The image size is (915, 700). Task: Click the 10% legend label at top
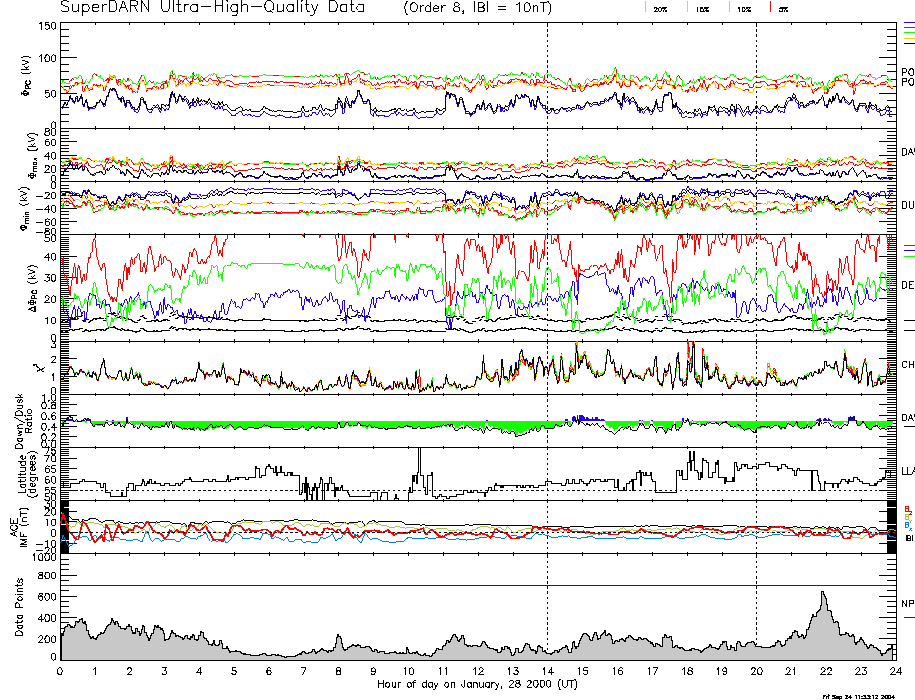pos(742,9)
